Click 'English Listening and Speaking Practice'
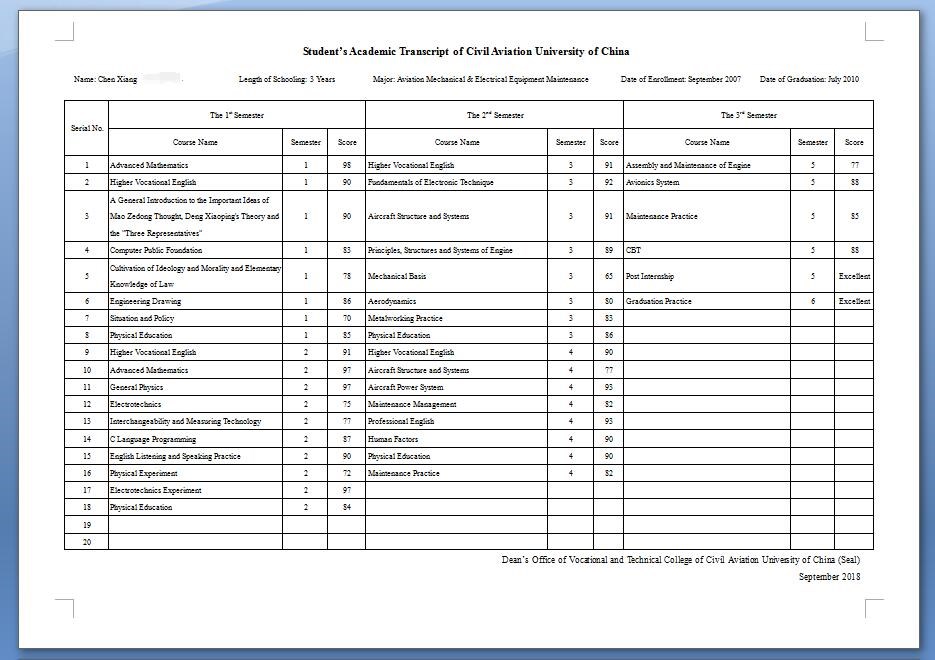This screenshot has height=660, width=935. point(175,456)
